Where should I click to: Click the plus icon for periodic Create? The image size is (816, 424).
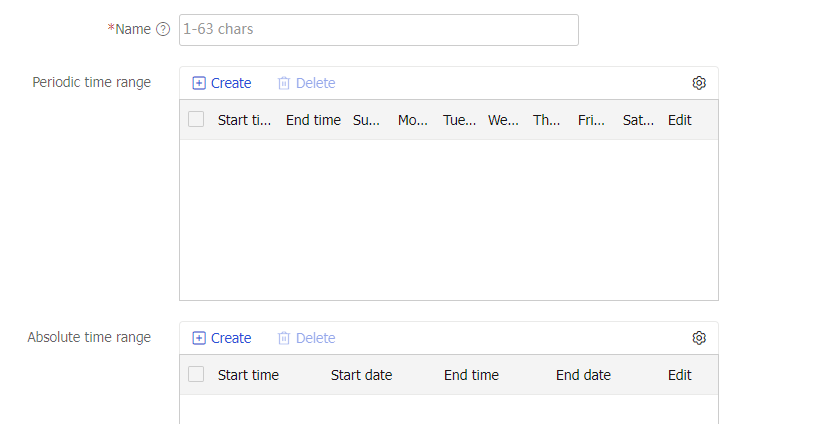tap(199, 83)
